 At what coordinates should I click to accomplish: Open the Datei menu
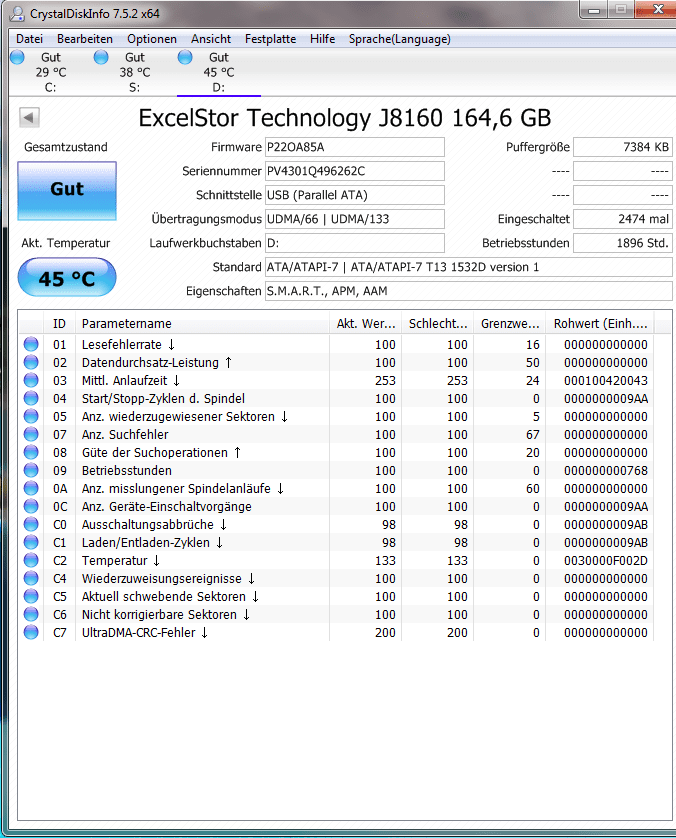tap(29, 39)
